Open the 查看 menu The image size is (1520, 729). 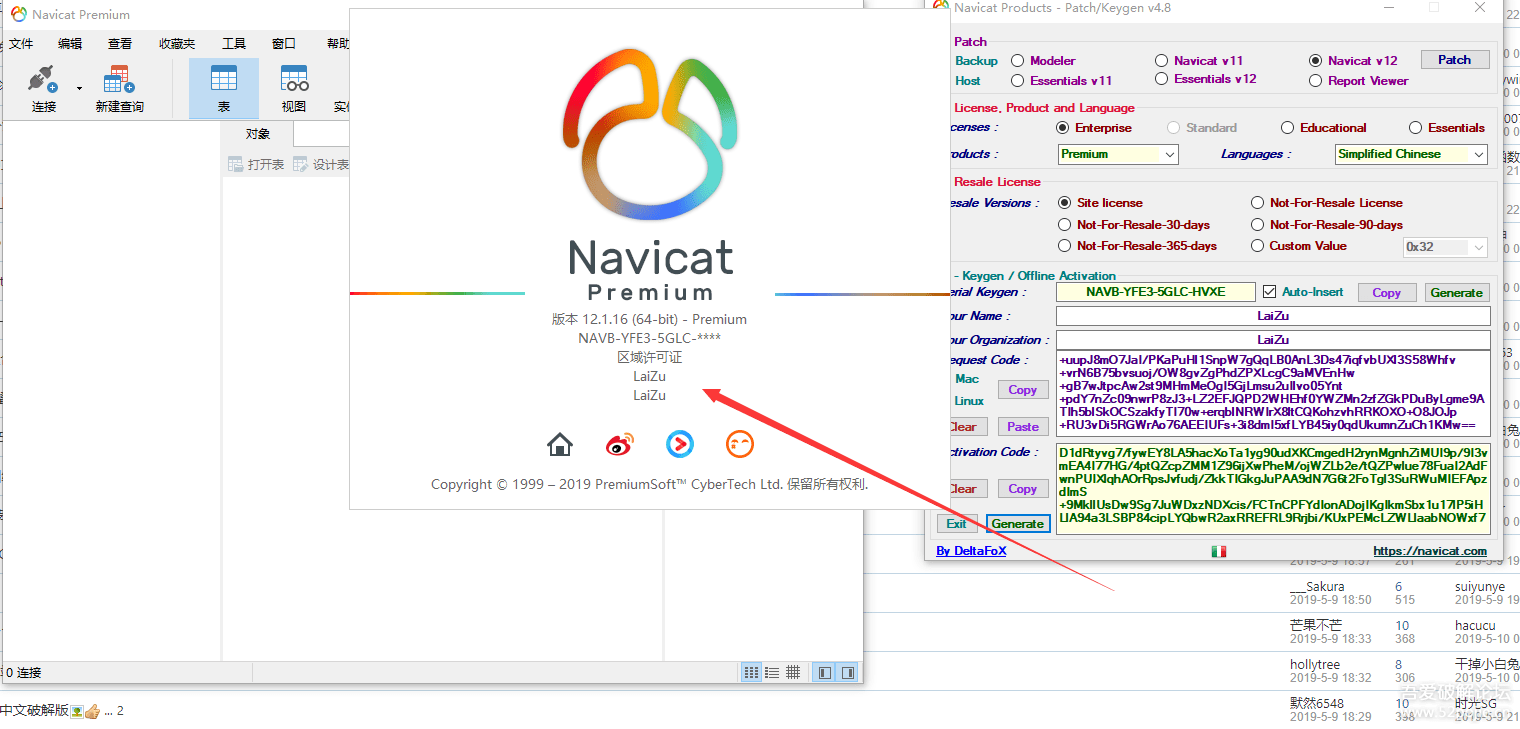click(x=120, y=44)
